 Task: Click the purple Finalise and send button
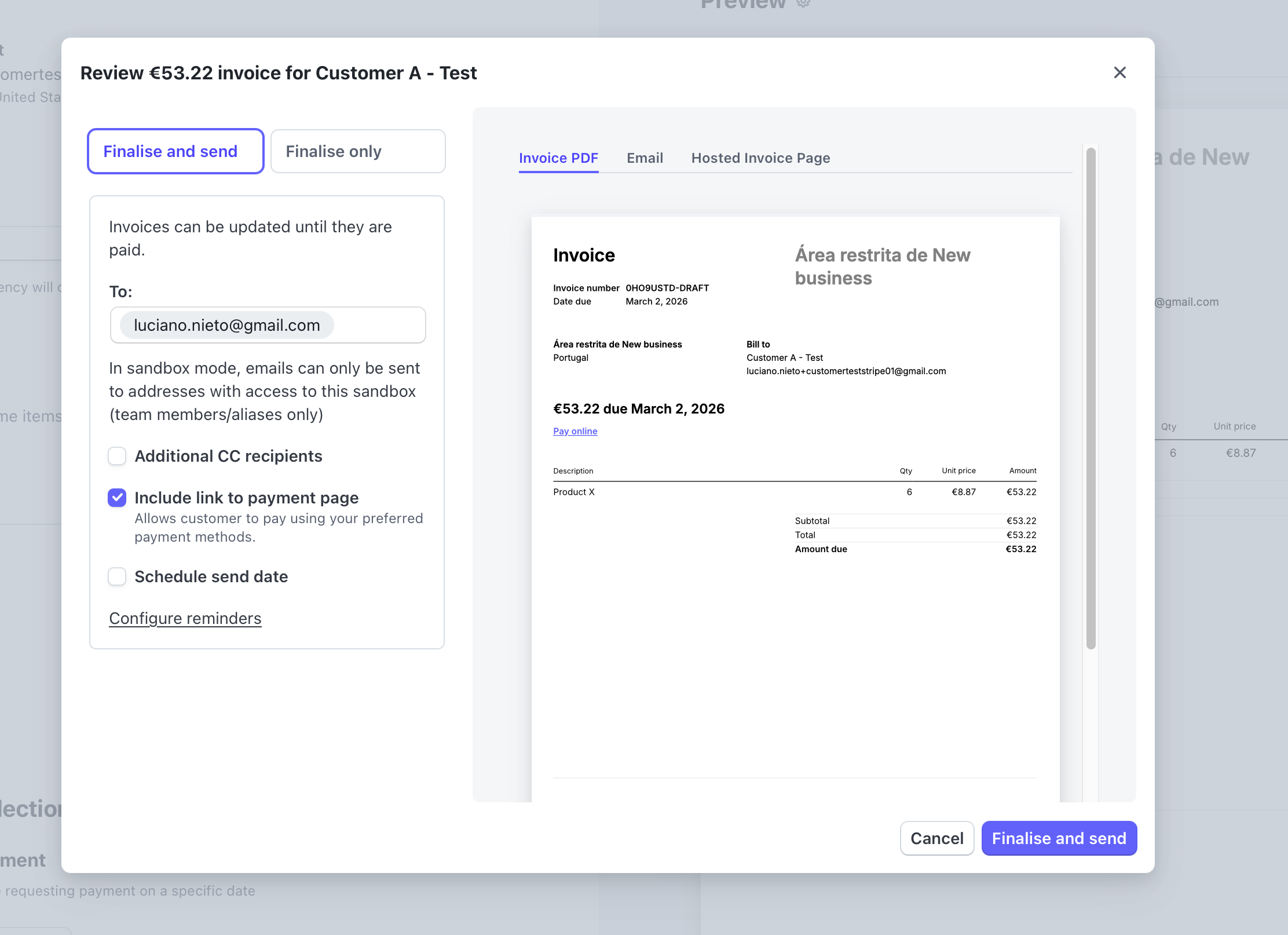tap(1059, 838)
